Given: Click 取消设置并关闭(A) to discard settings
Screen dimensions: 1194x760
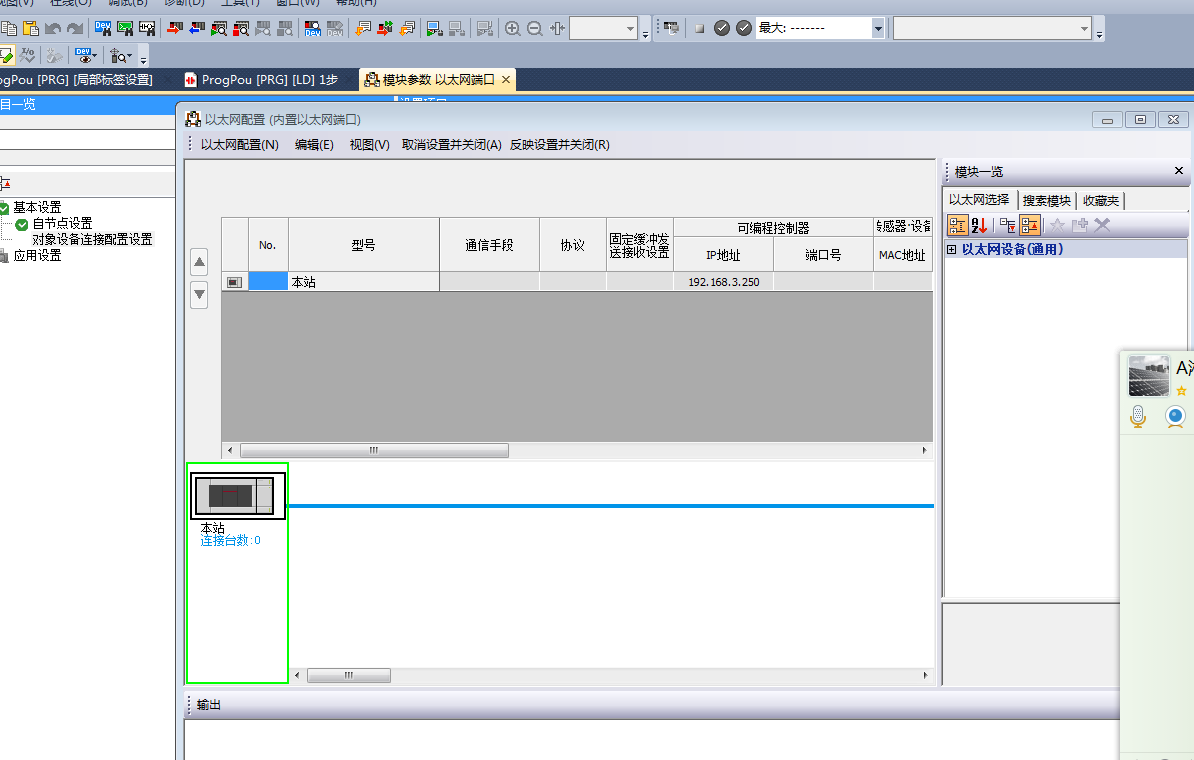Looking at the screenshot, I should click(x=451, y=145).
